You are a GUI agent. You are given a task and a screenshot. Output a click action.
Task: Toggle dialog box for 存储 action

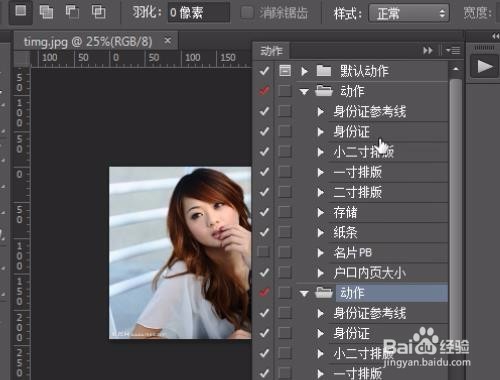285,212
